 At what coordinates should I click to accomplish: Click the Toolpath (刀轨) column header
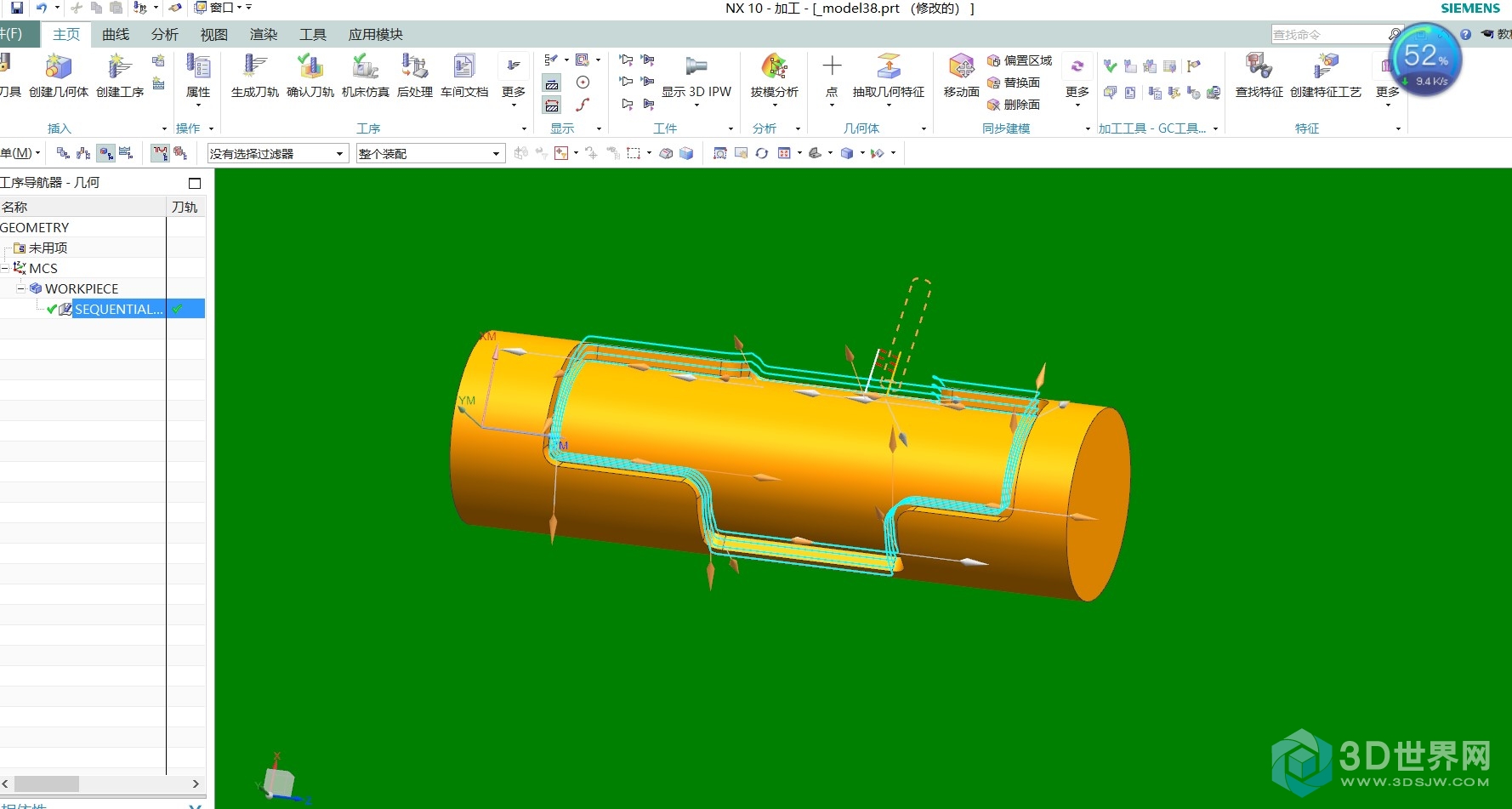[185, 207]
